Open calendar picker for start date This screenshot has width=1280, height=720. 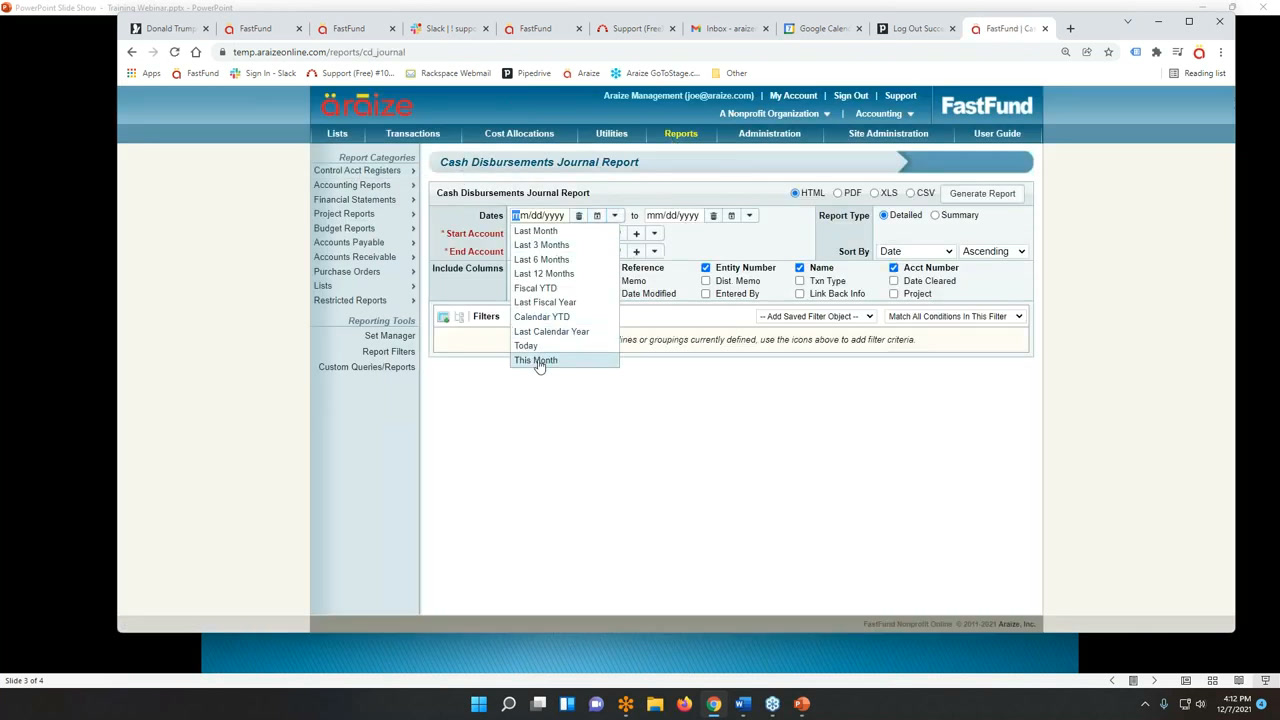tap(597, 216)
